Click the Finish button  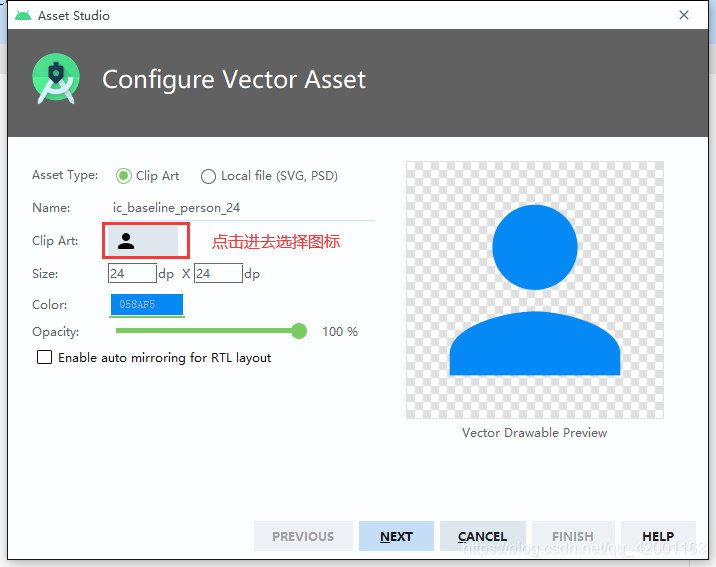(573, 536)
